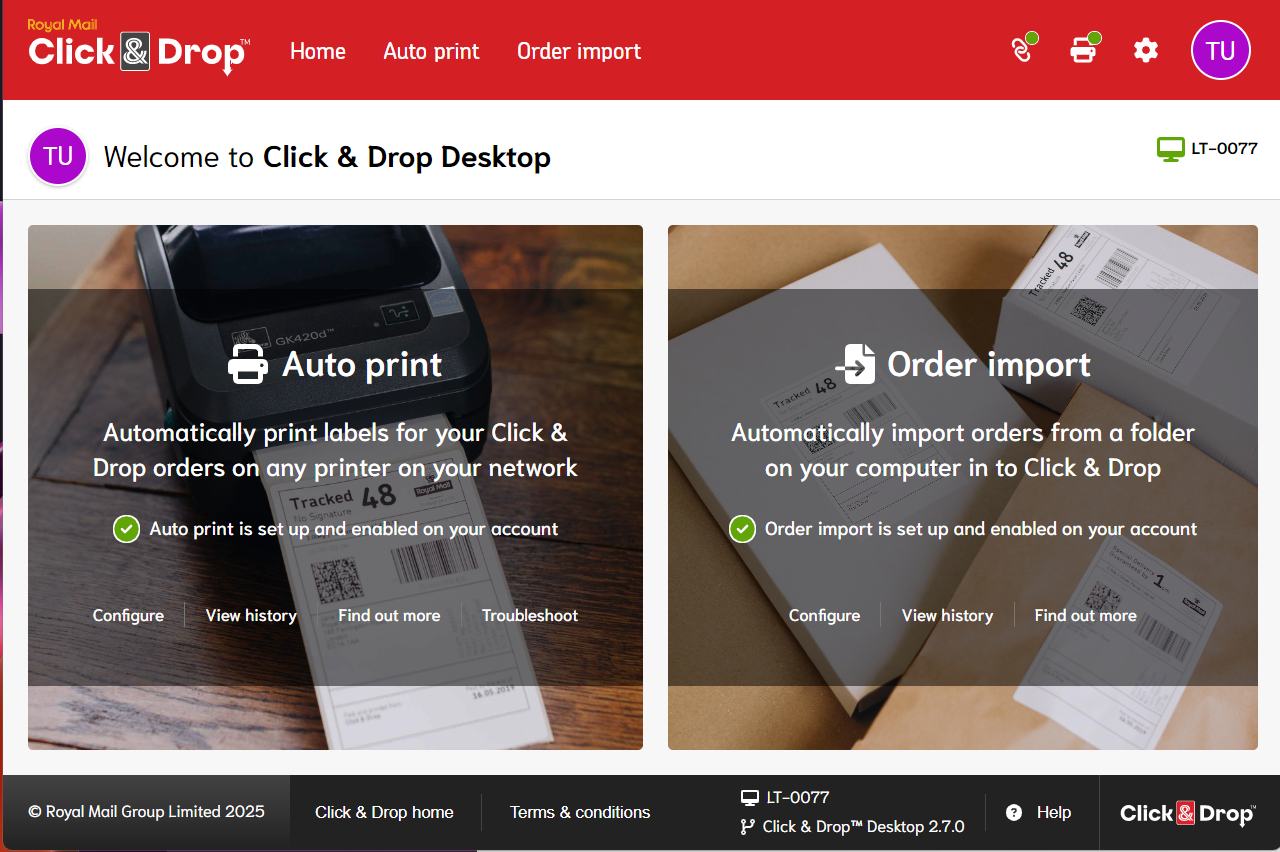
Task: Open the Order import menu item
Action: [x=579, y=51]
